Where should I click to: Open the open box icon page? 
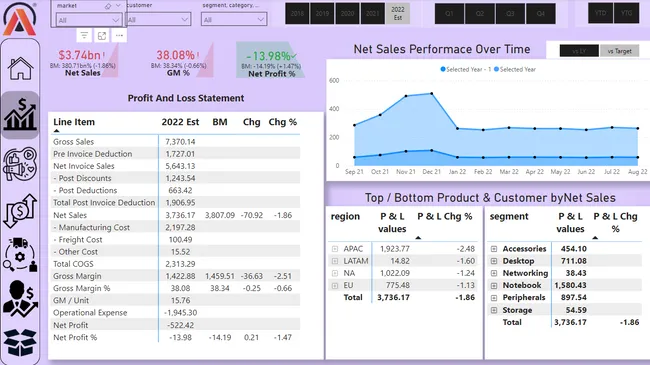pos(20,343)
